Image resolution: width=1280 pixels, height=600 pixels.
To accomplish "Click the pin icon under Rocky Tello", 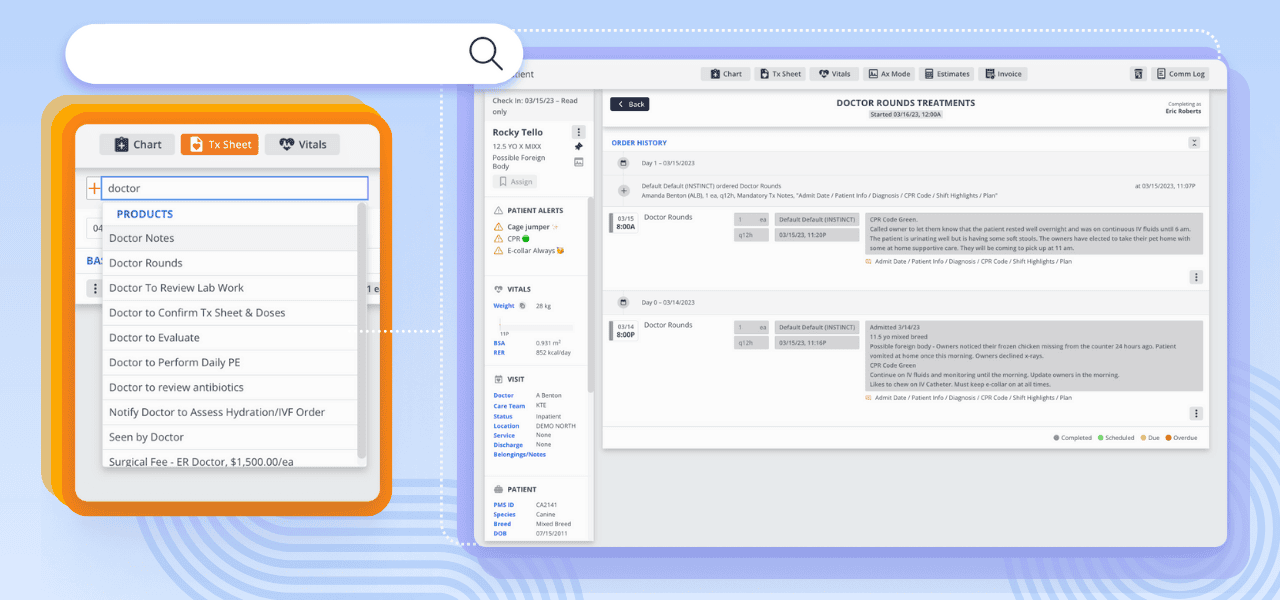I will (578, 147).
